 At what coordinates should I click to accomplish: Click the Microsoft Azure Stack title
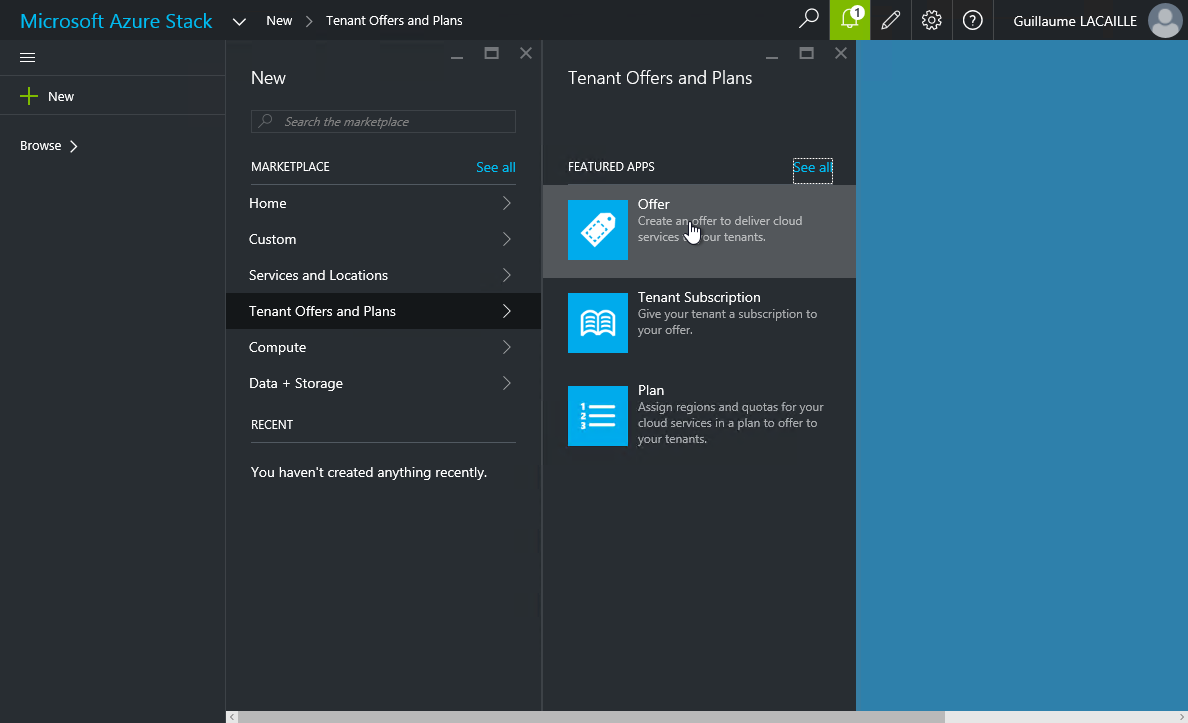[116, 21]
